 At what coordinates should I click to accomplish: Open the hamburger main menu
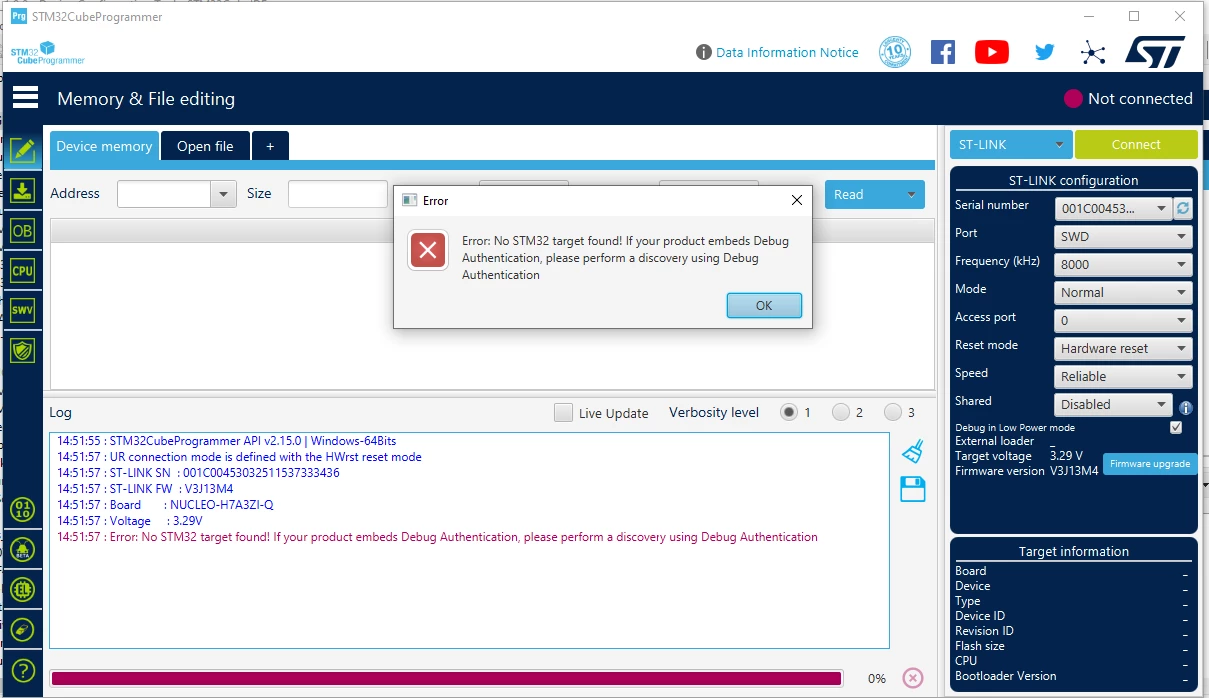pos(25,97)
